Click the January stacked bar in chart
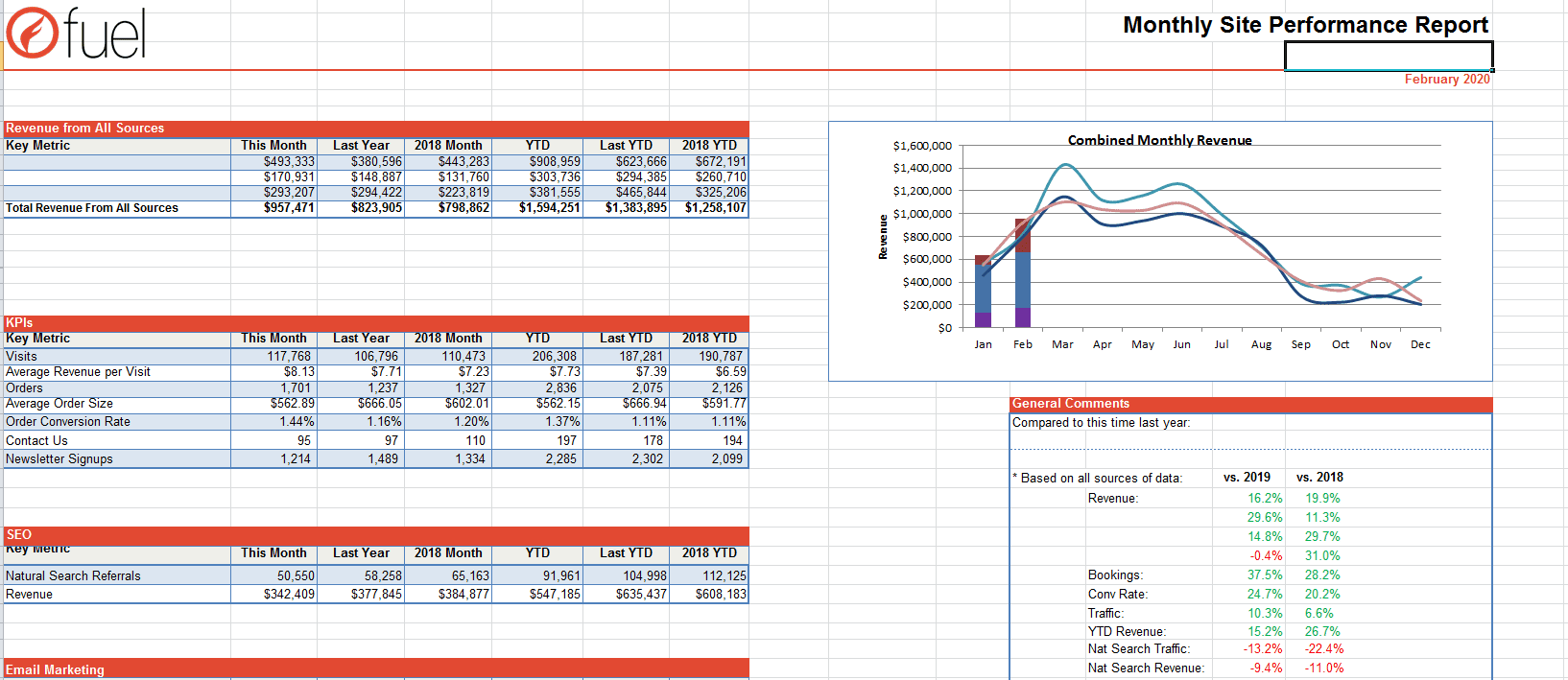Image resolution: width=1568 pixels, height=680 pixels. (983, 292)
